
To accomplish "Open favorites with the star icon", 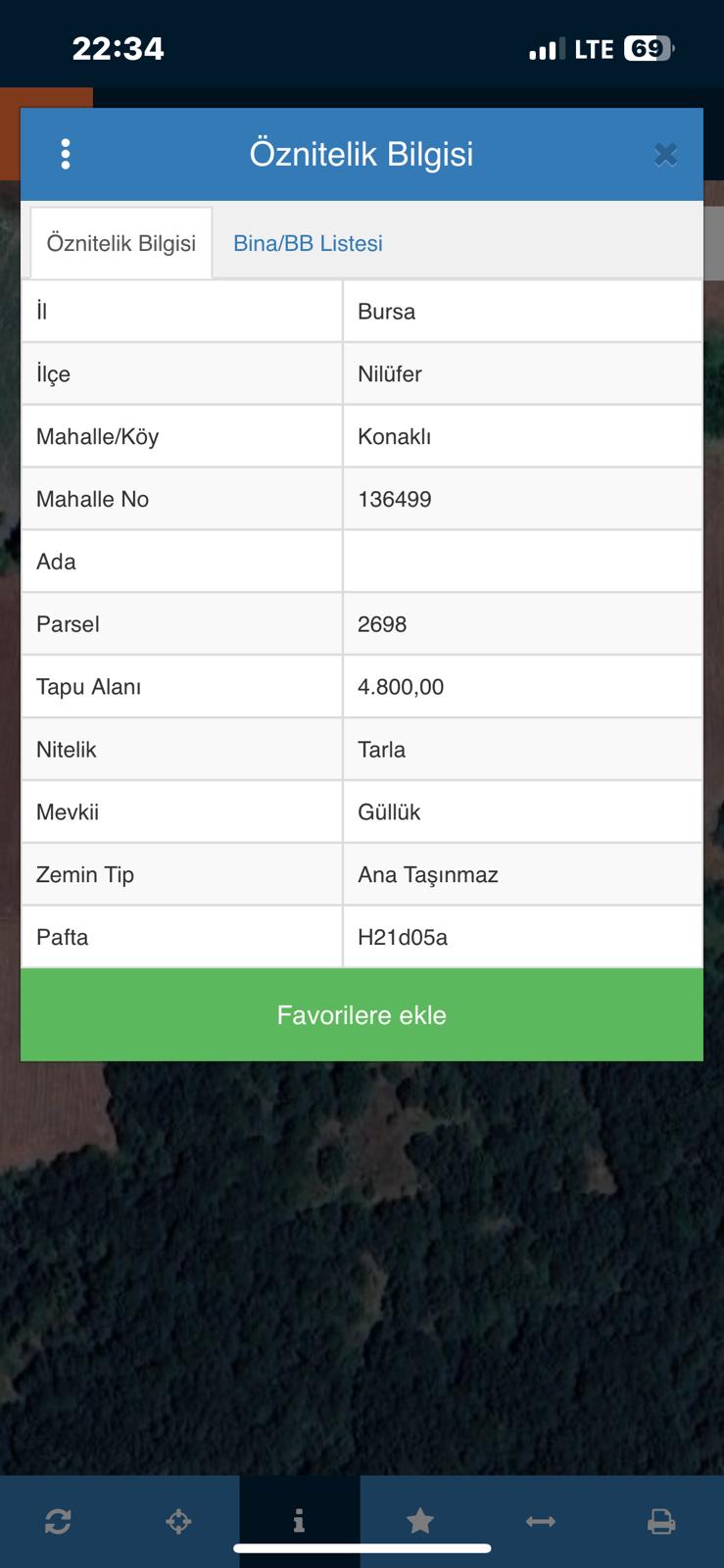I will point(420,1521).
